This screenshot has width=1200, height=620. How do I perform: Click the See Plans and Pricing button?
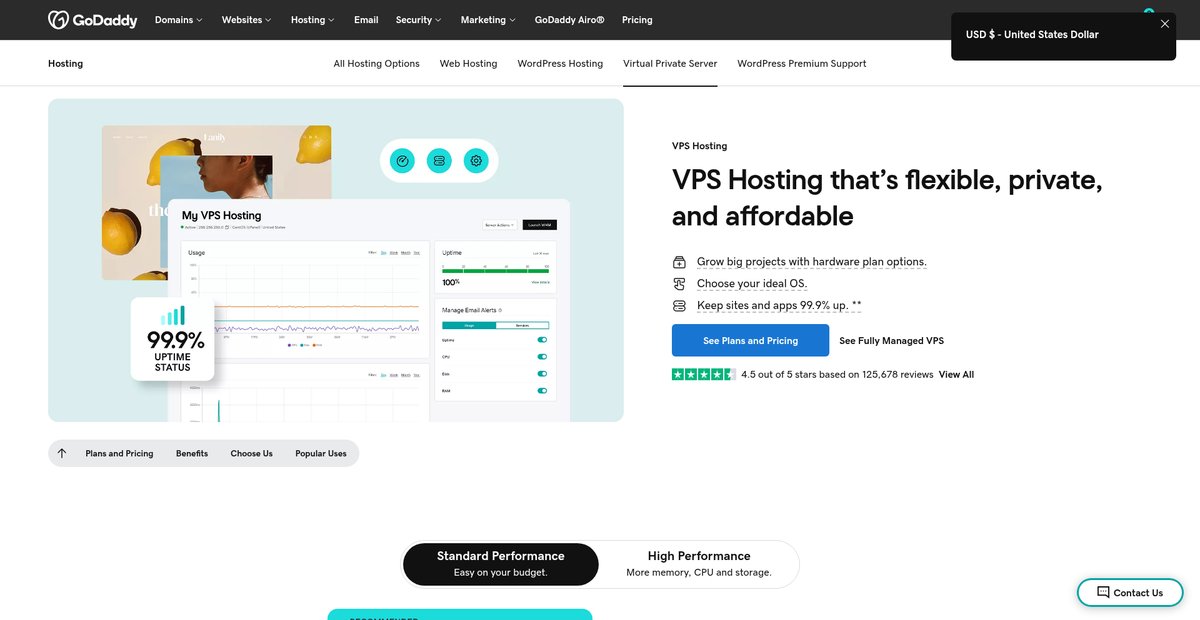click(750, 340)
